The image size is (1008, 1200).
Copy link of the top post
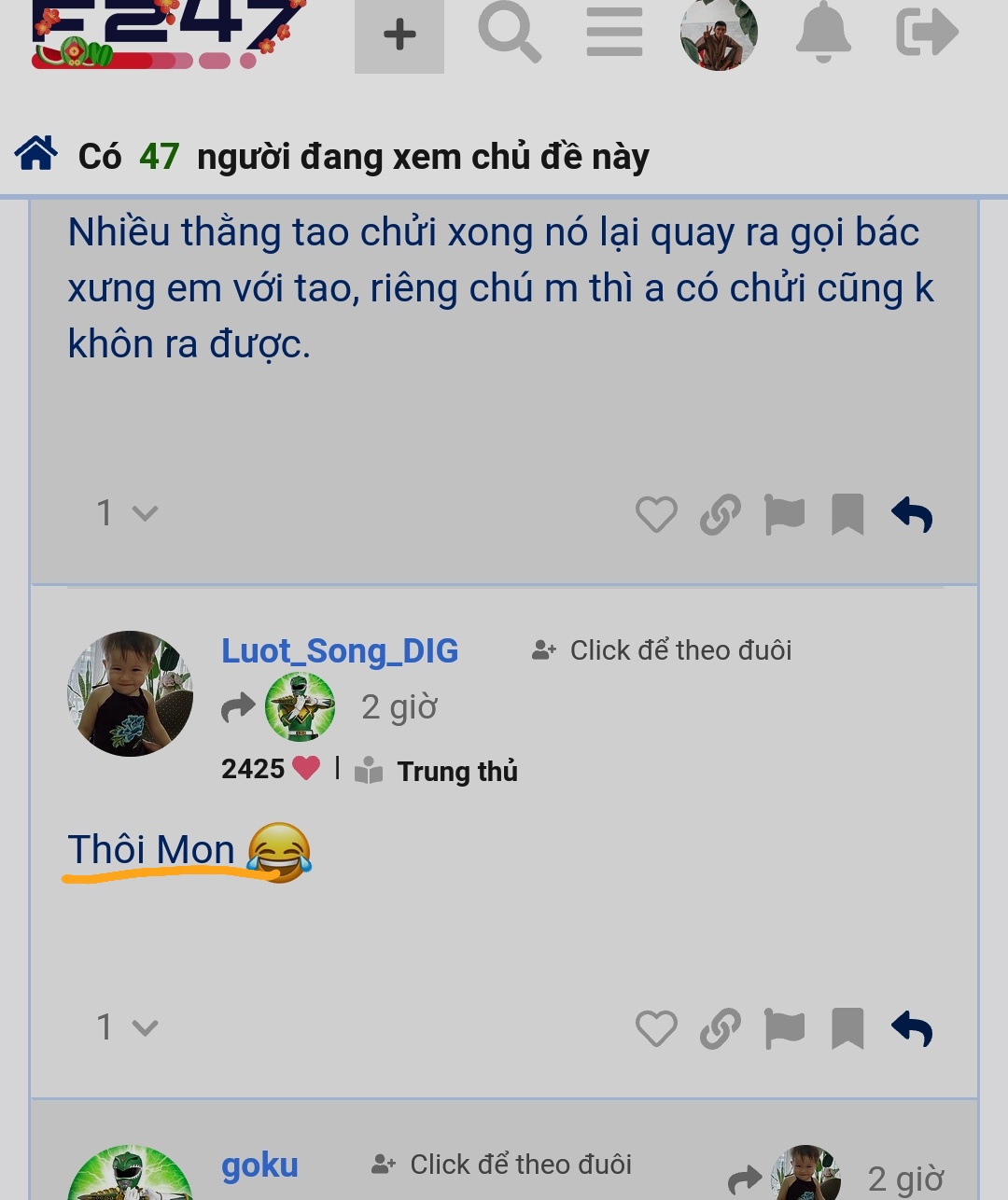click(x=720, y=514)
